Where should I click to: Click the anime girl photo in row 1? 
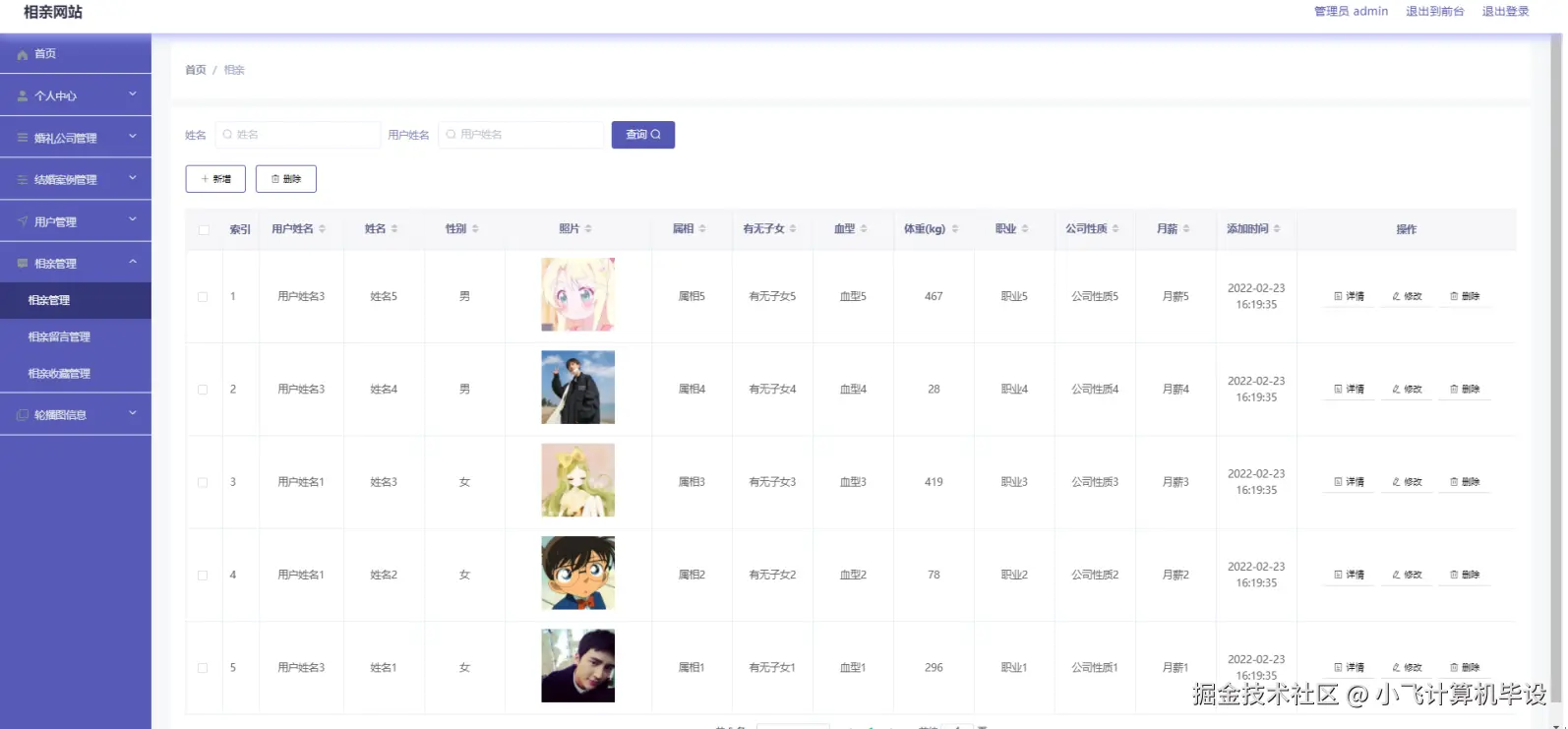[x=578, y=294]
